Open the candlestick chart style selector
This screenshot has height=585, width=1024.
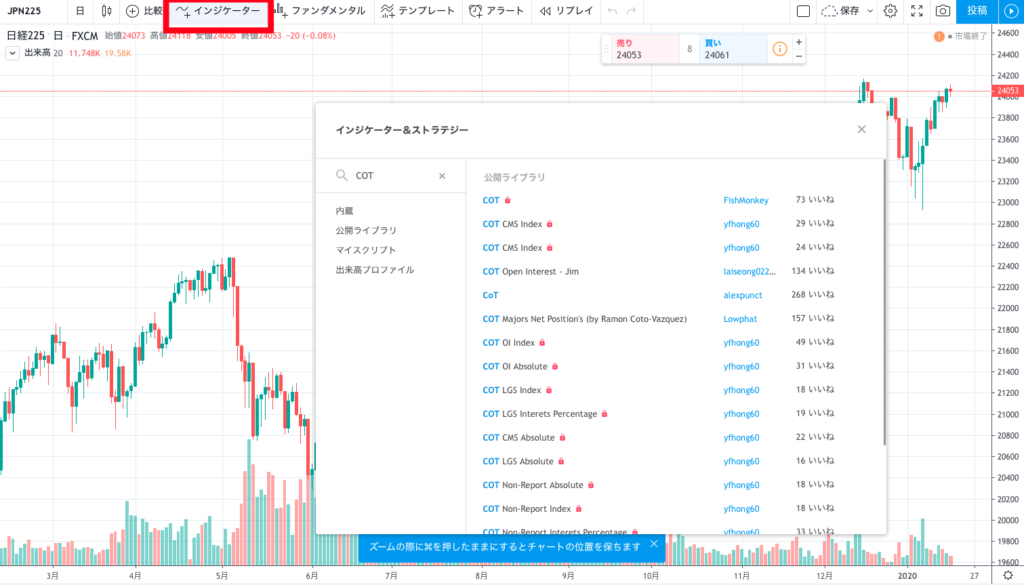106,11
